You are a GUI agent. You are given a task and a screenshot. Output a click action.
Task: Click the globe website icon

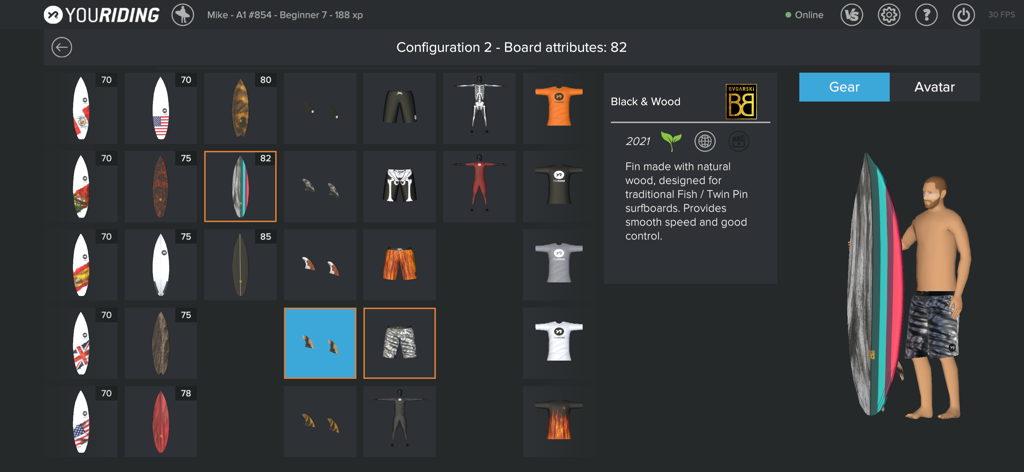coord(705,141)
